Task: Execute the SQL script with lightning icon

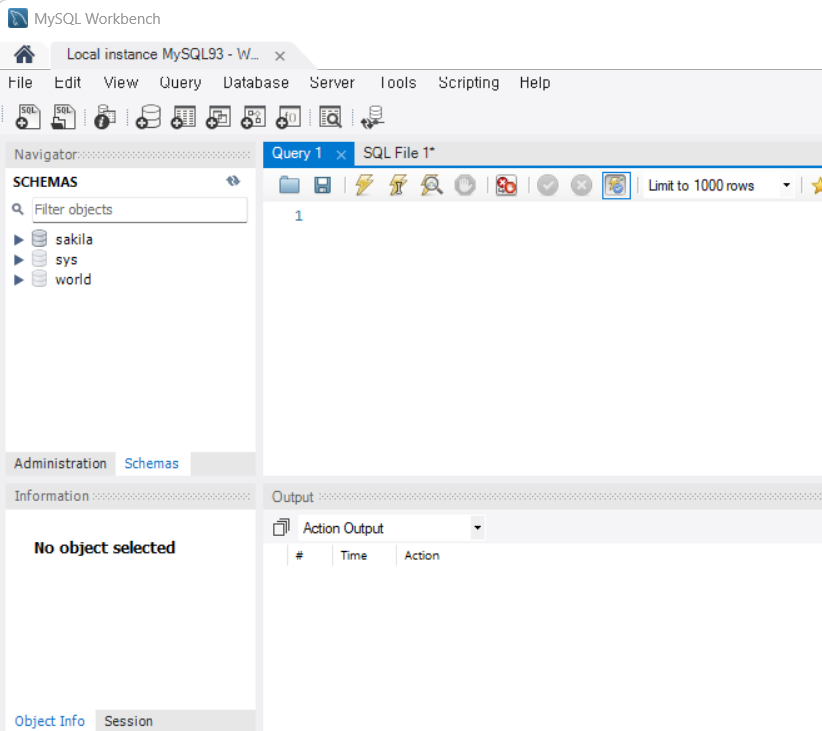Action: [364, 185]
